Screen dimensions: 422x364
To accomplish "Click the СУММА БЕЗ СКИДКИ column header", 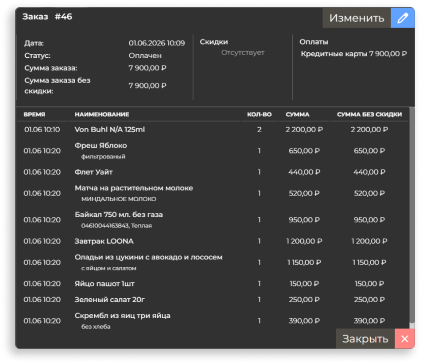I will point(369,114).
